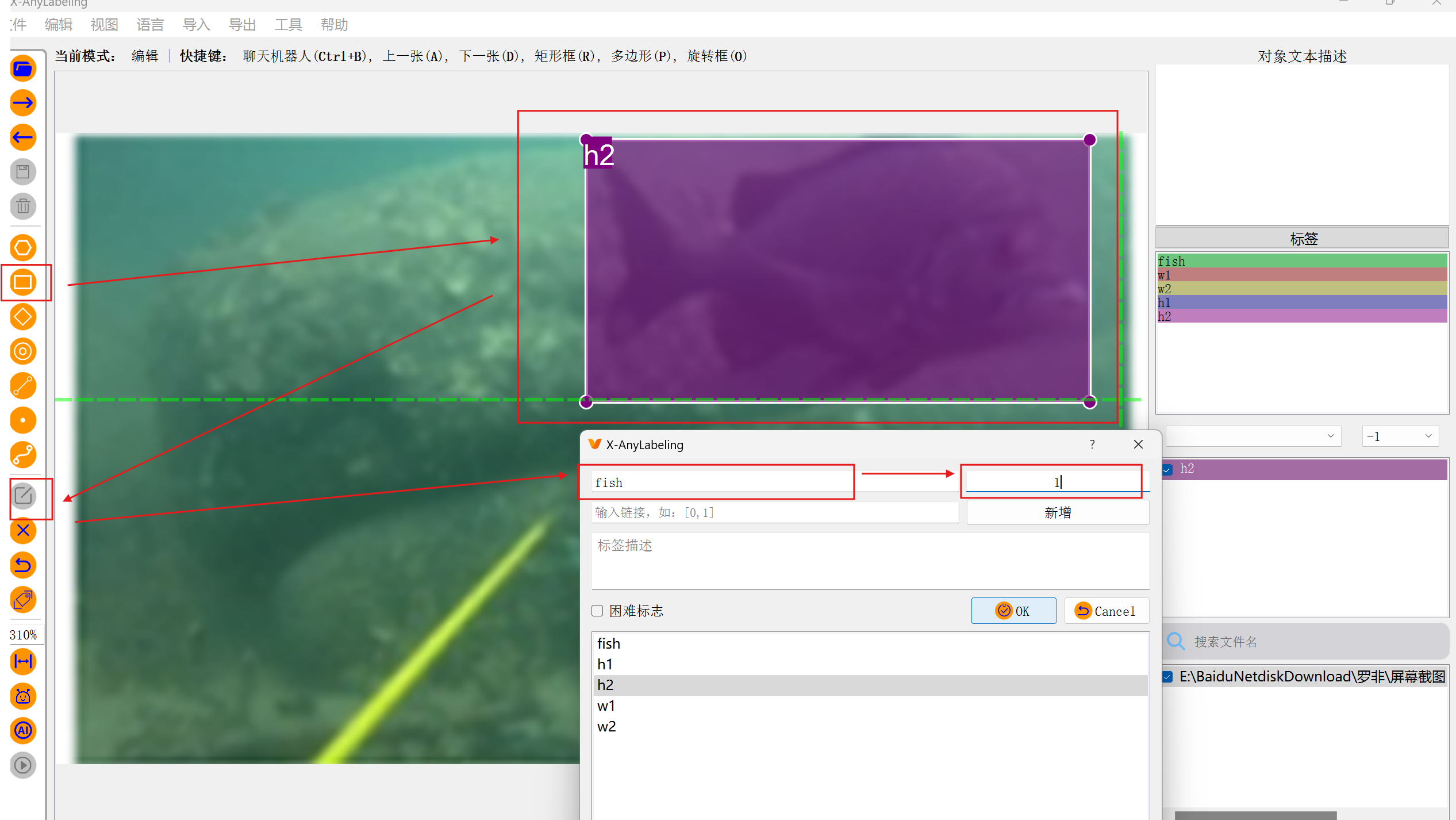Click the chatbot robot icon
The image size is (1456, 820).
[23, 696]
